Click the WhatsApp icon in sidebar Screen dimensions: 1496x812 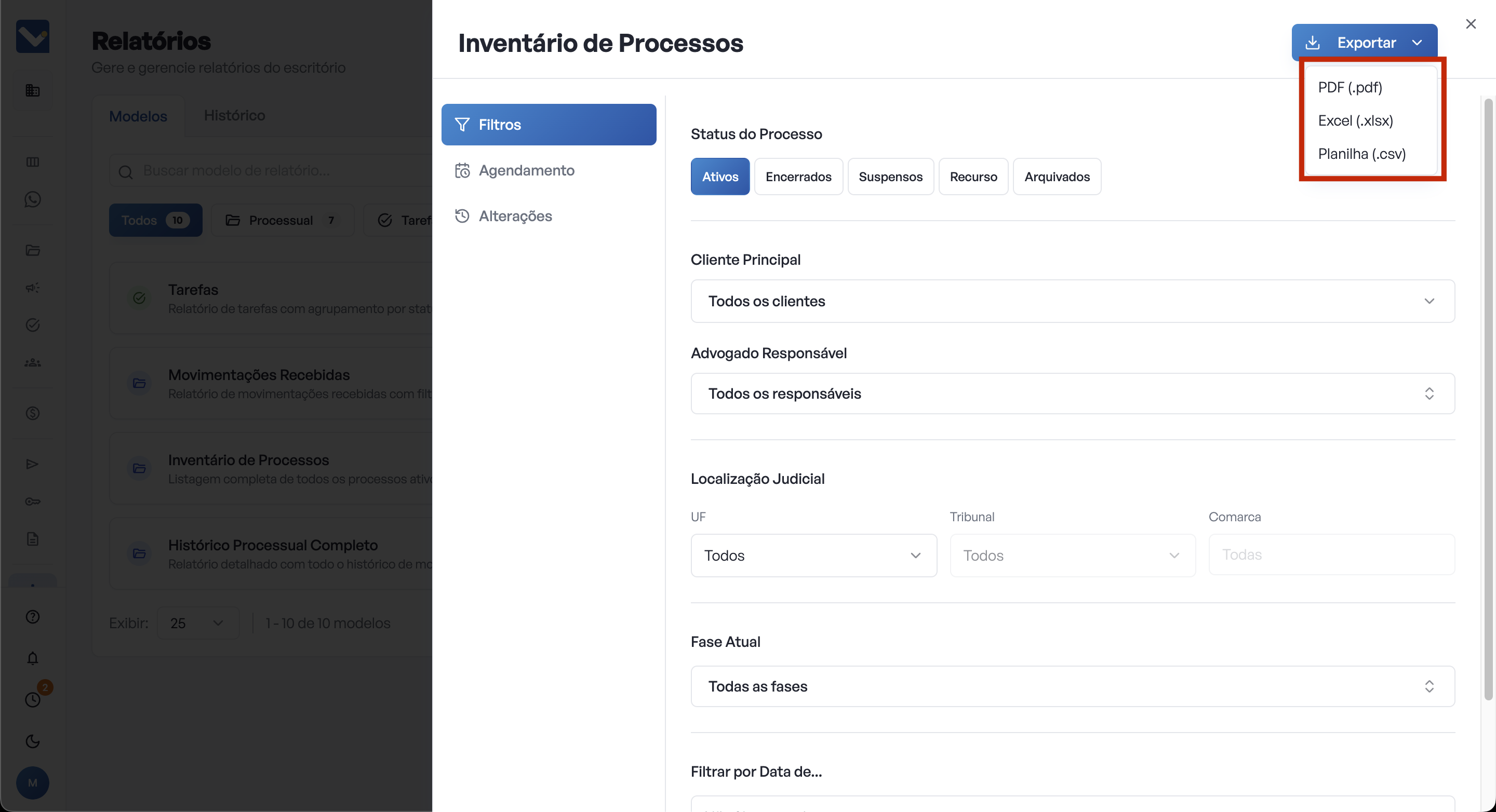point(33,200)
